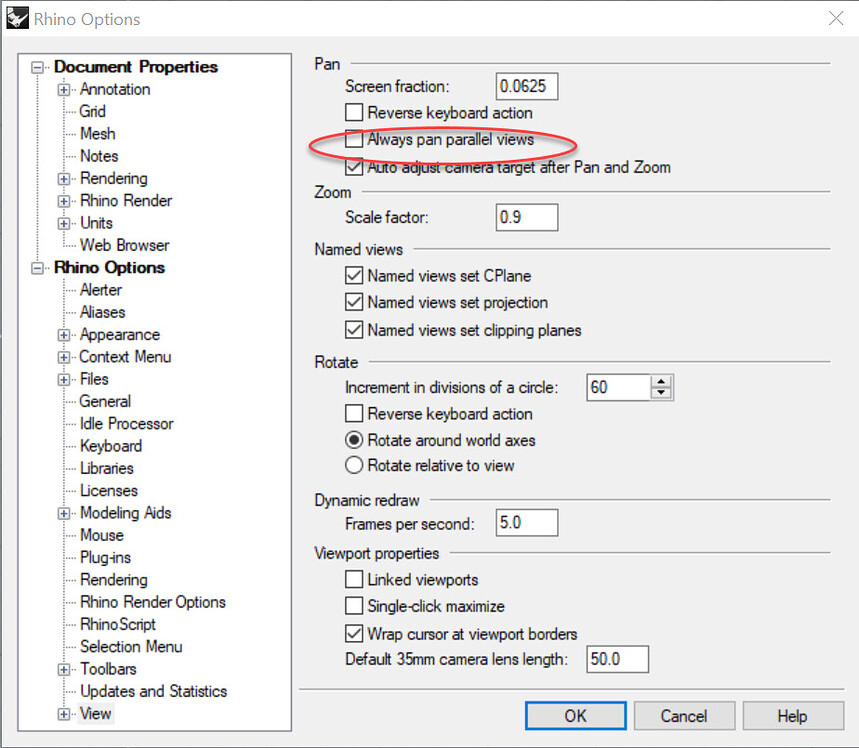Enable the Always pan parallel views option
859x748 pixels.
point(355,141)
